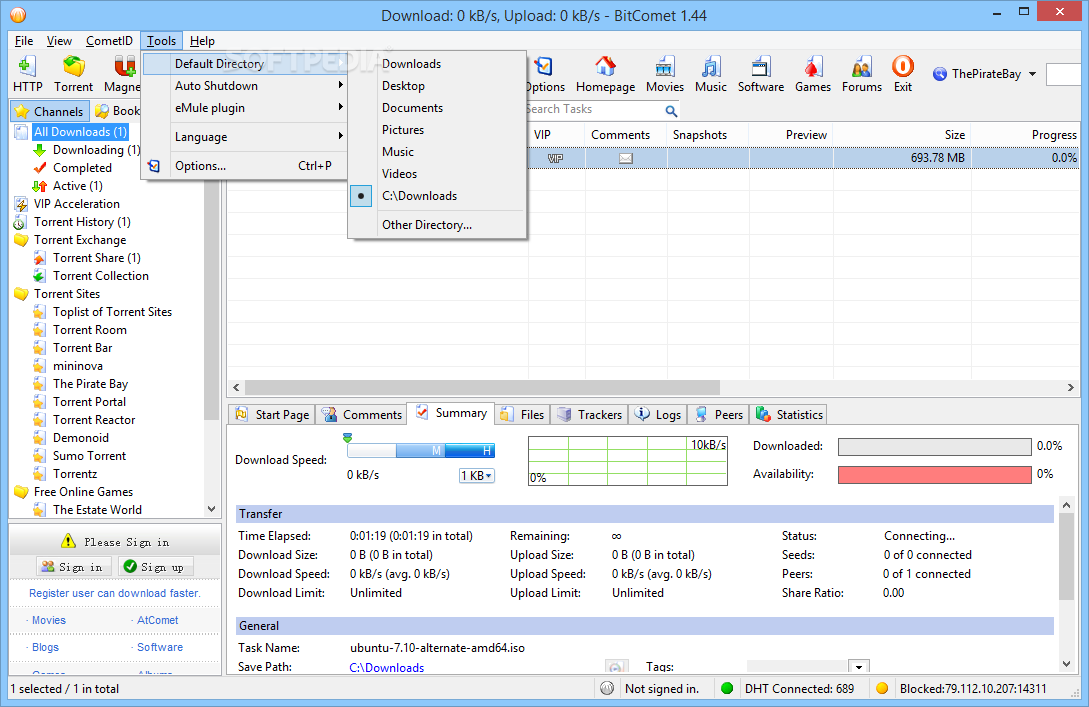The width and height of the screenshot is (1089, 707).
Task: Open the Software toolbar icon
Action: click(x=760, y=74)
